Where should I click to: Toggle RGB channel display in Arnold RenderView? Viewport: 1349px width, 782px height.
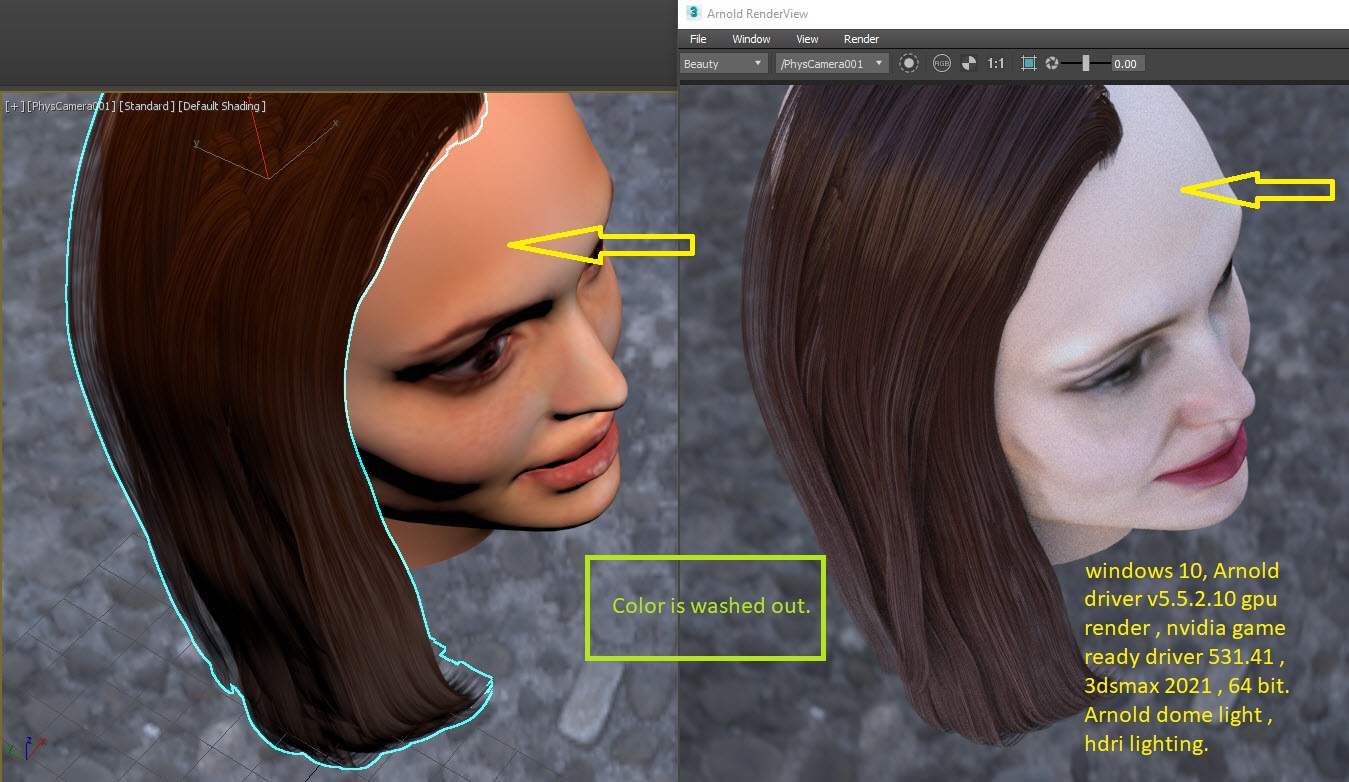(x=941, y=63)
